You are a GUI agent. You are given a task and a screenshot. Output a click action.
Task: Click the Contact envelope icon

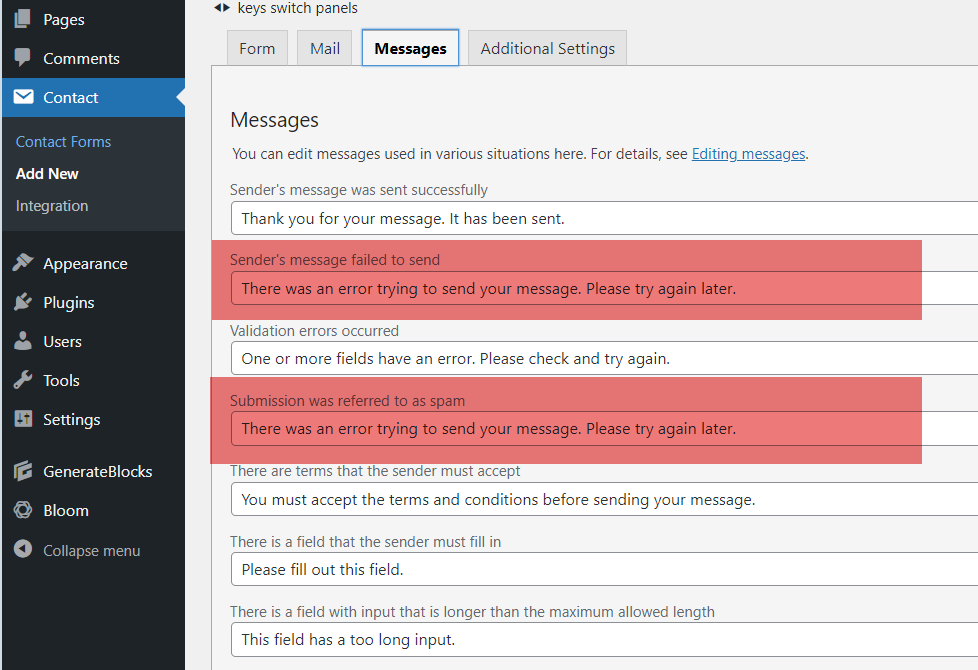24,97
